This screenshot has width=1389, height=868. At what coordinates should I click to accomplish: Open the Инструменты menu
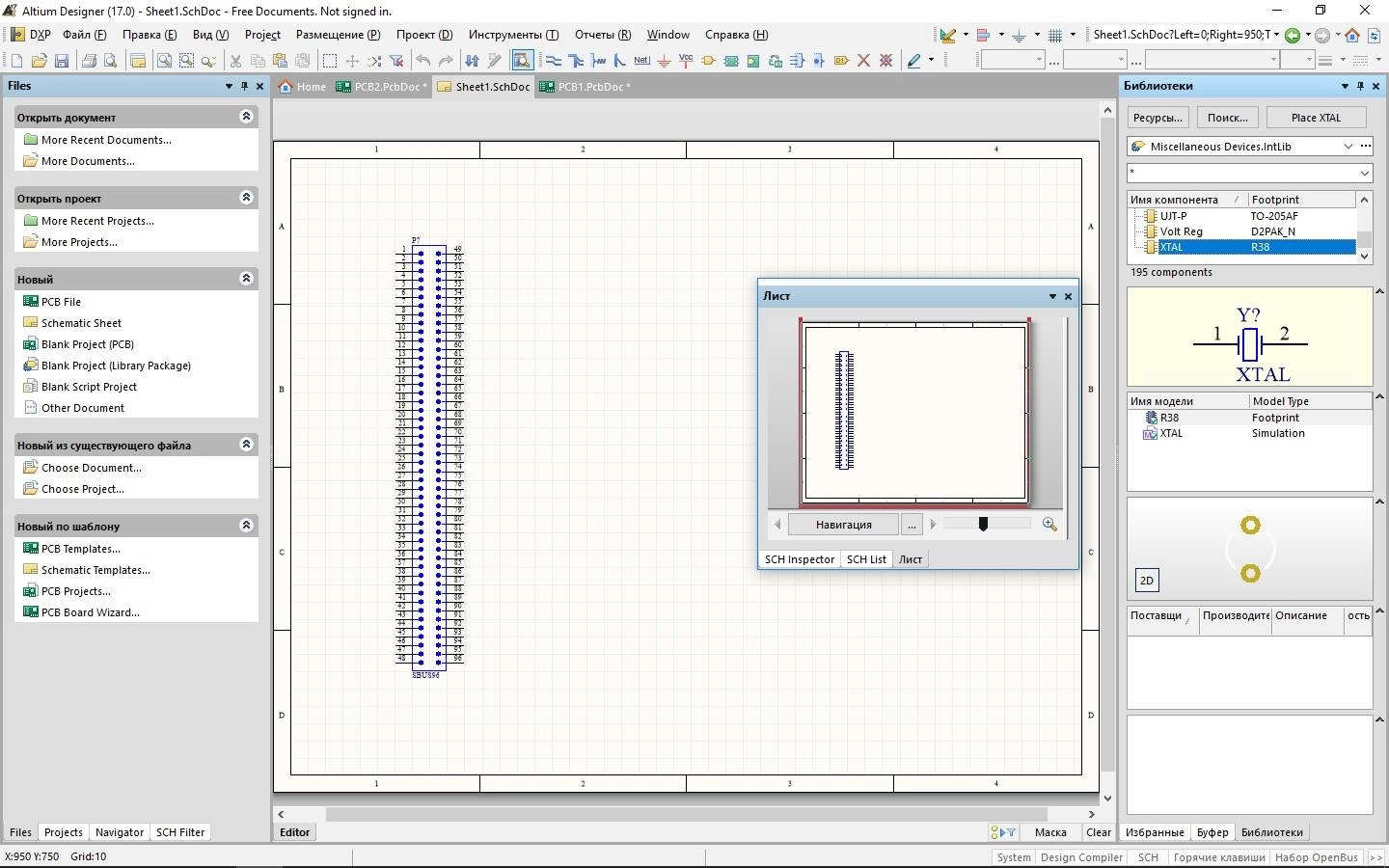[x=513, y=35]
